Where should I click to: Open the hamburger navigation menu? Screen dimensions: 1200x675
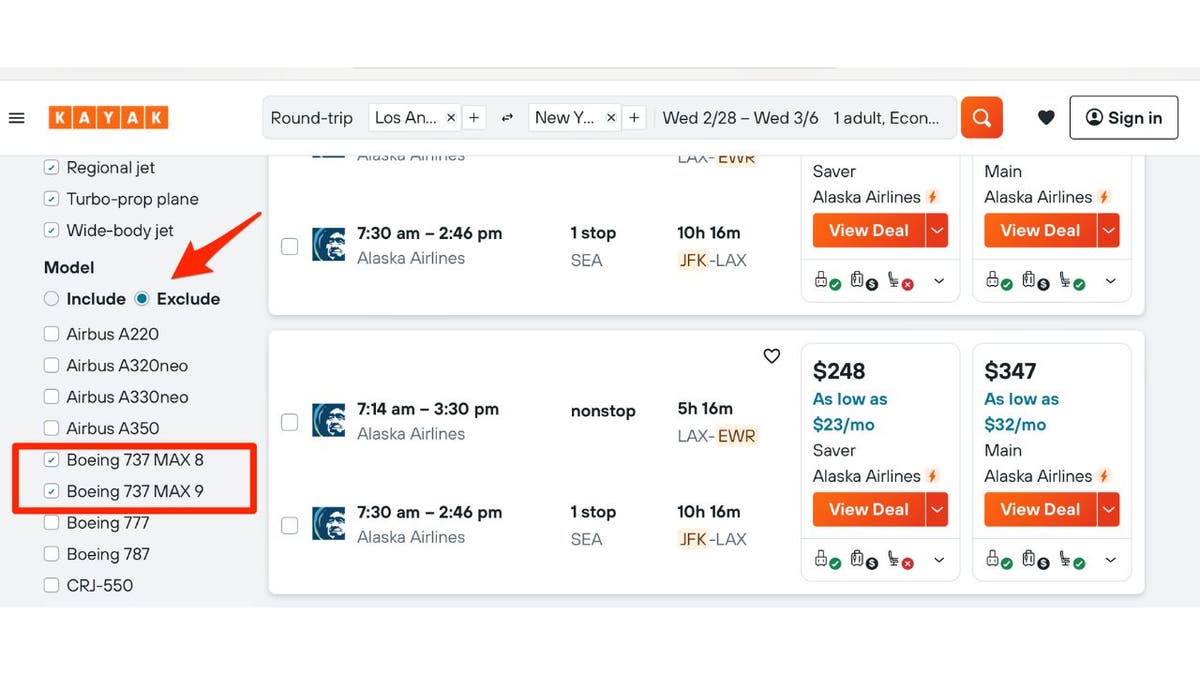point(16,118)
